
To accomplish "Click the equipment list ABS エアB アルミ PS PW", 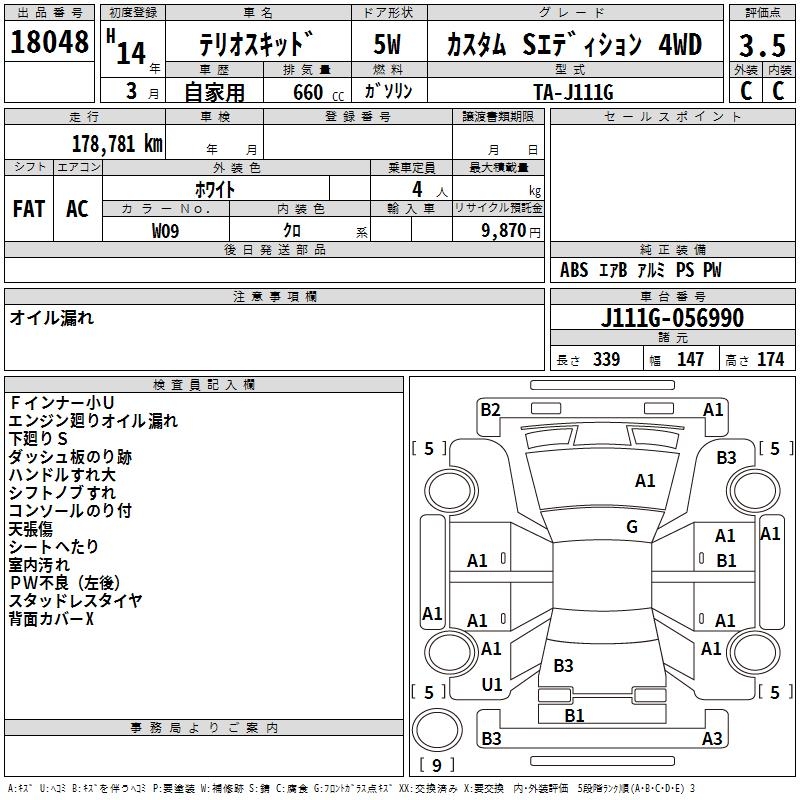I will [640, 270].
